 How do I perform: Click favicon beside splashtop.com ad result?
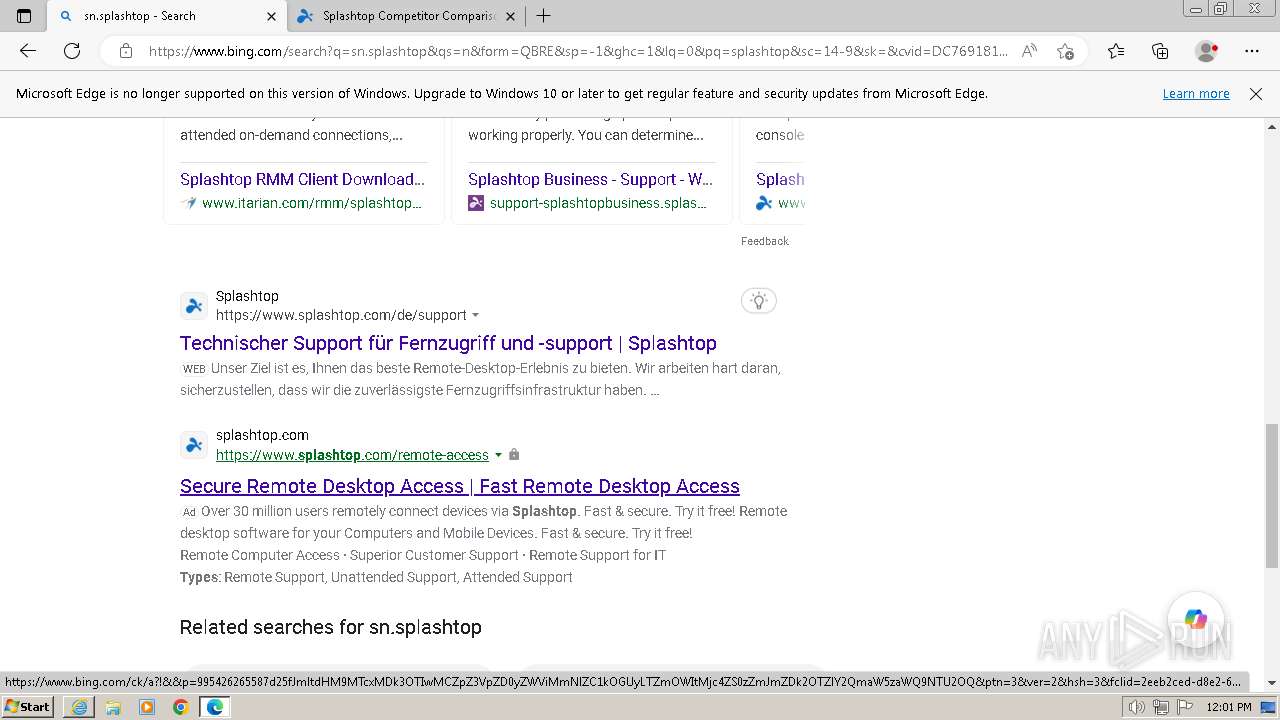click(194, 445)
